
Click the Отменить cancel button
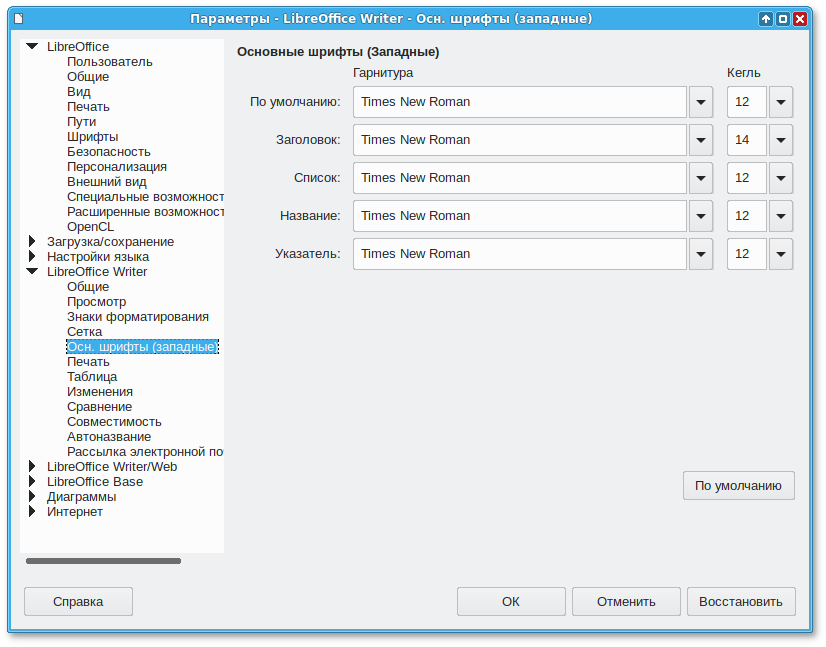[626, 602]
